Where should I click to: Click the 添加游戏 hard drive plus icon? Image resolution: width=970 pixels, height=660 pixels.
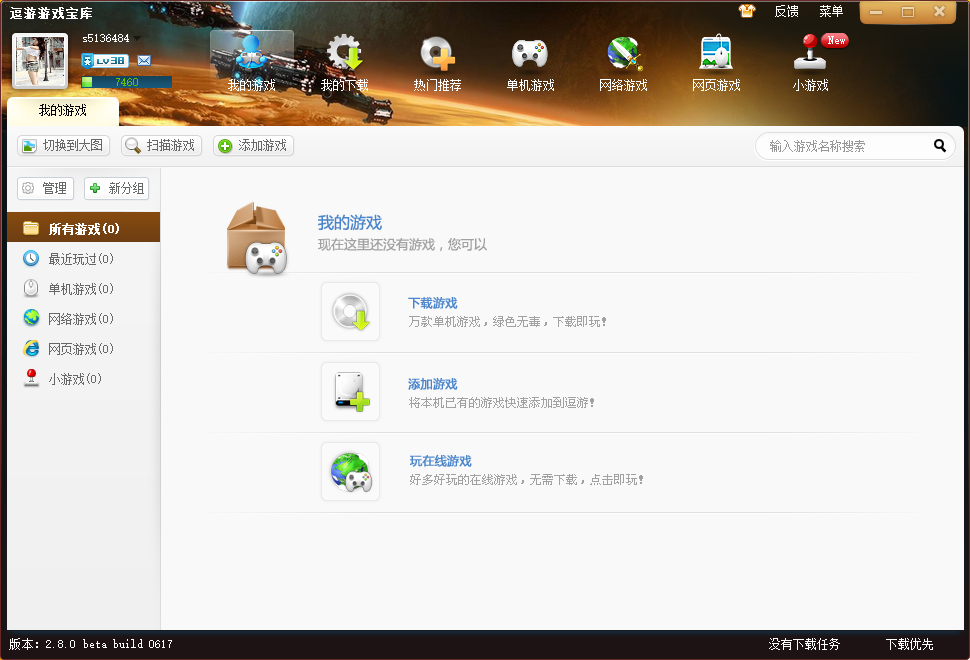350,392
